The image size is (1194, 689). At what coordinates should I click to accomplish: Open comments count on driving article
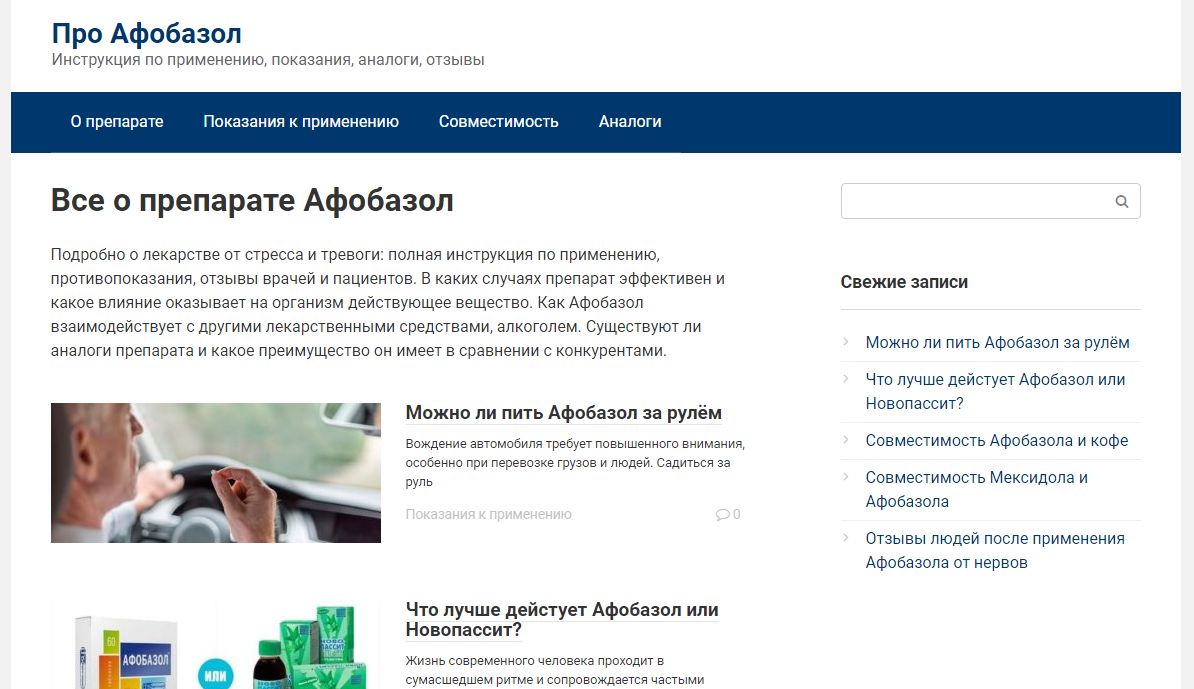pos(728,515)
